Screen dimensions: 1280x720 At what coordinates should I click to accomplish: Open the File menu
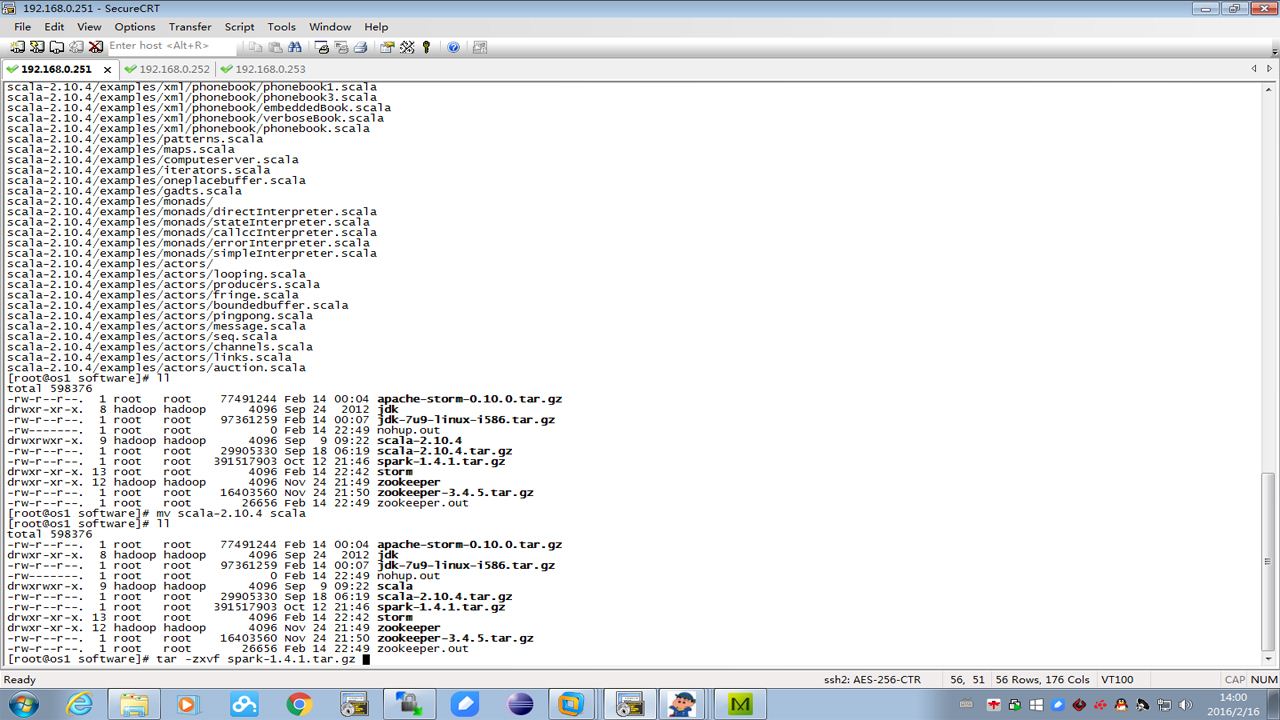[22, 27]
